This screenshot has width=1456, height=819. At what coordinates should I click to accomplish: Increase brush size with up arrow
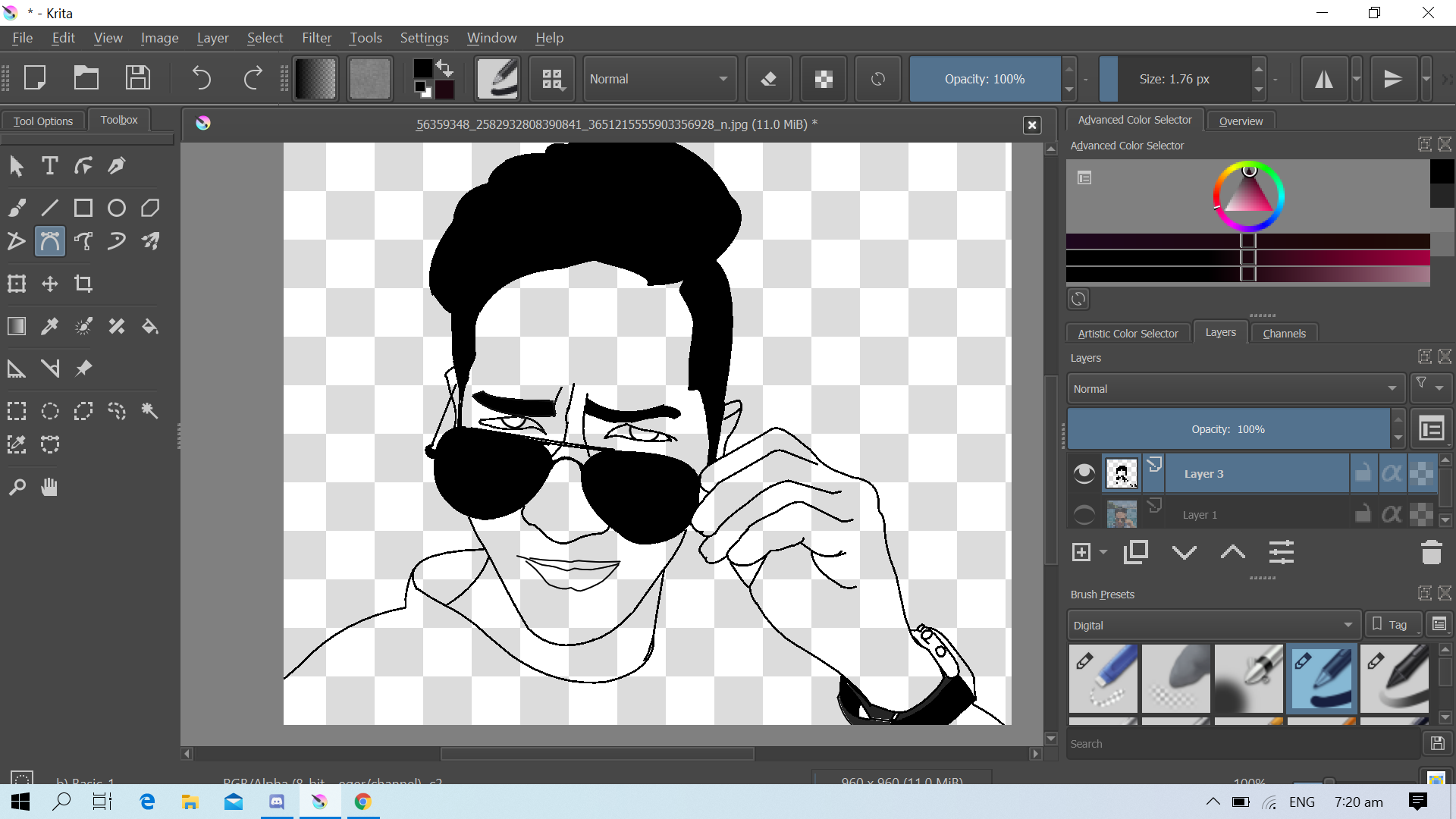(x=1259, y=68)
